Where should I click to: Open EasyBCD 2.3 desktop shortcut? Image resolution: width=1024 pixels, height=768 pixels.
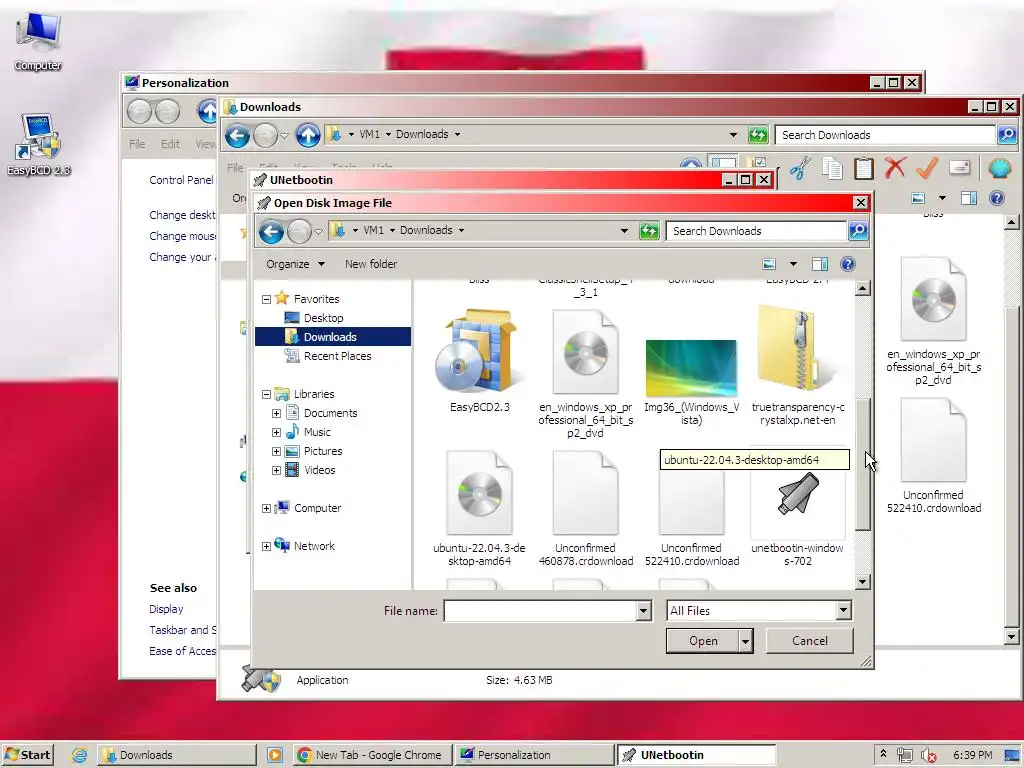click(39, 145)
